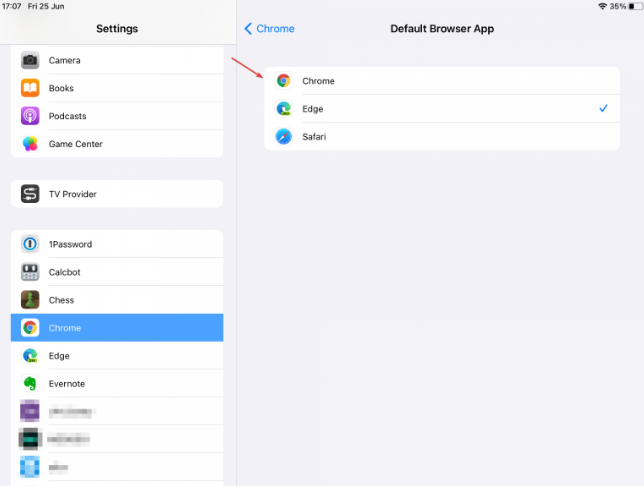Viewport: 644px width, 486px height.
Task: Tap the Fri 25 Jun date
Action: [46, 6]
